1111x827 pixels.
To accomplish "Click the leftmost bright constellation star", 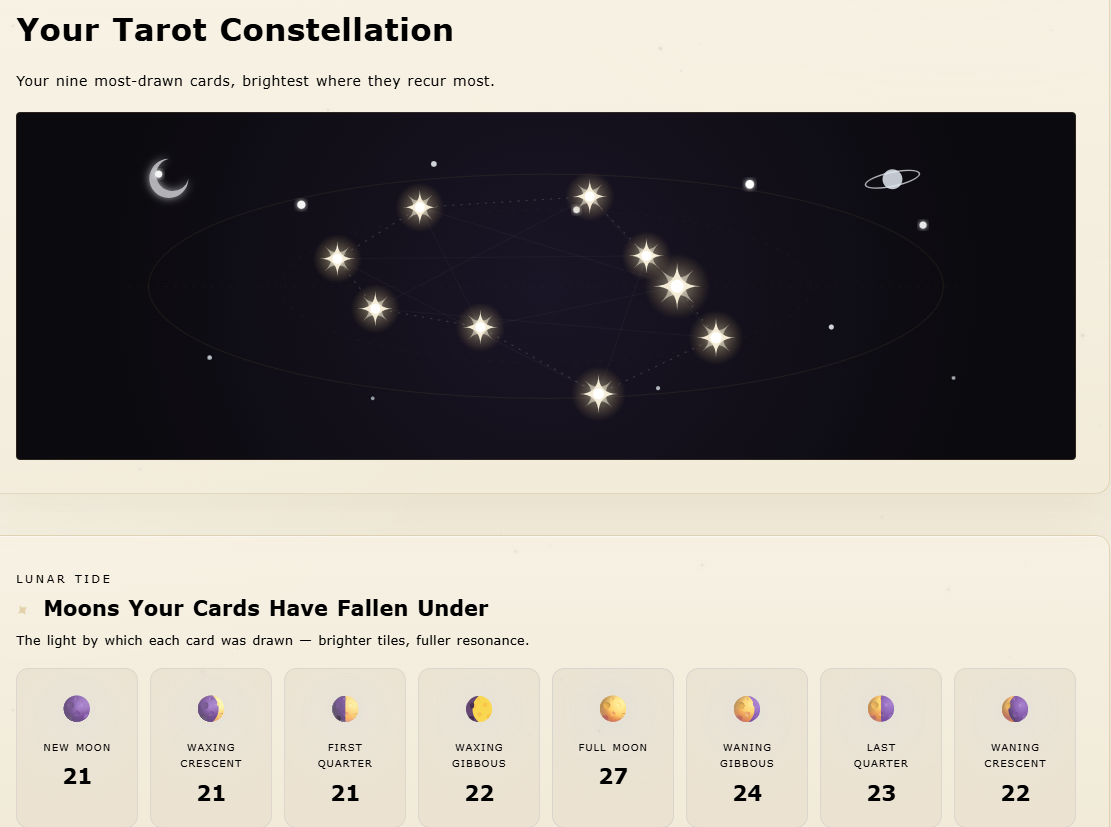I will pos(337,259).
